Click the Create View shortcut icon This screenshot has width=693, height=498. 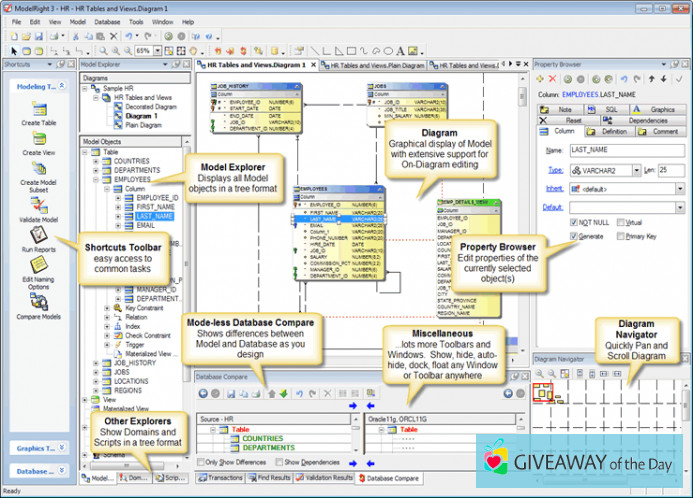[x=38, y=139]
